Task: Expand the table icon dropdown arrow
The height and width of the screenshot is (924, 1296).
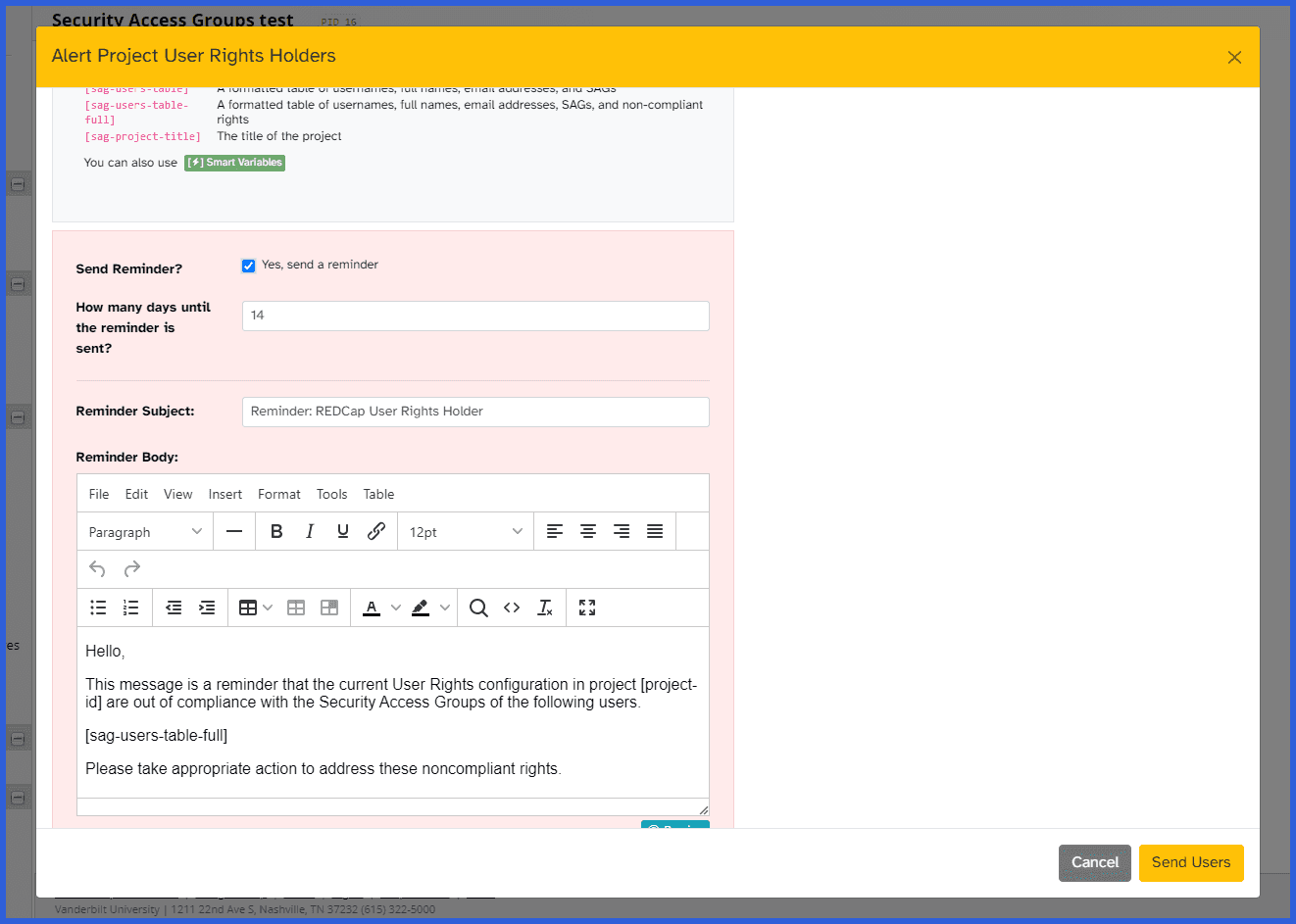Action: tap(268, 608)
